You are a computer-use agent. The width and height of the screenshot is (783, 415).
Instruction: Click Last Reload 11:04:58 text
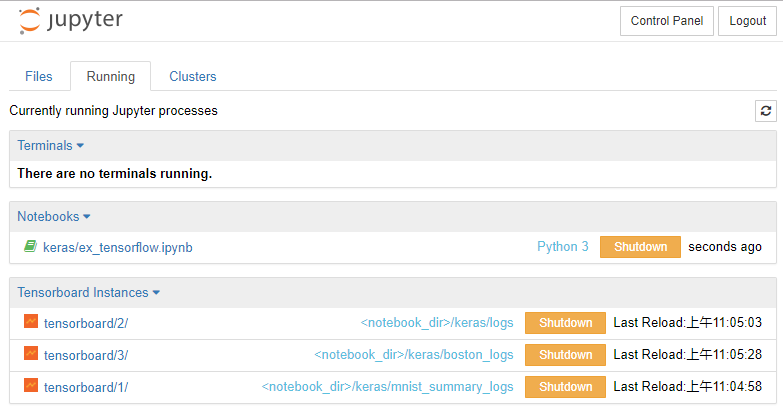coord(688,387)
